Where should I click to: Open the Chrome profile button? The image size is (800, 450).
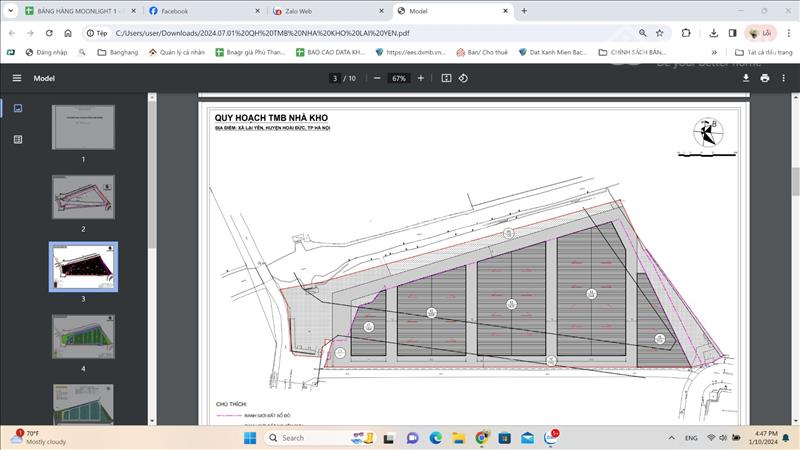pos(760,33)
